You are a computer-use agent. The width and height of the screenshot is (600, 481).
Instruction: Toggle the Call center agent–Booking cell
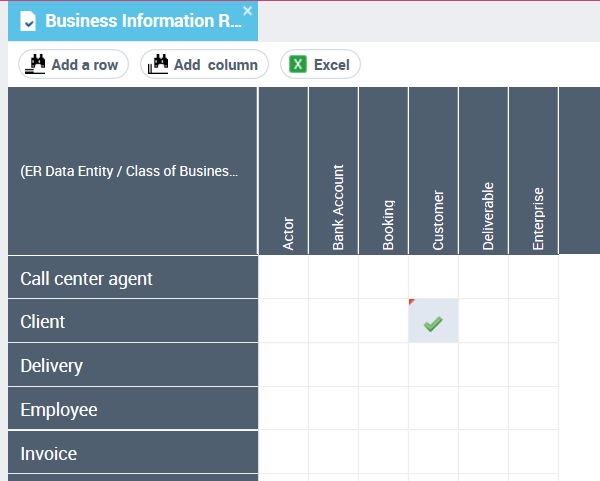[383, 278]
